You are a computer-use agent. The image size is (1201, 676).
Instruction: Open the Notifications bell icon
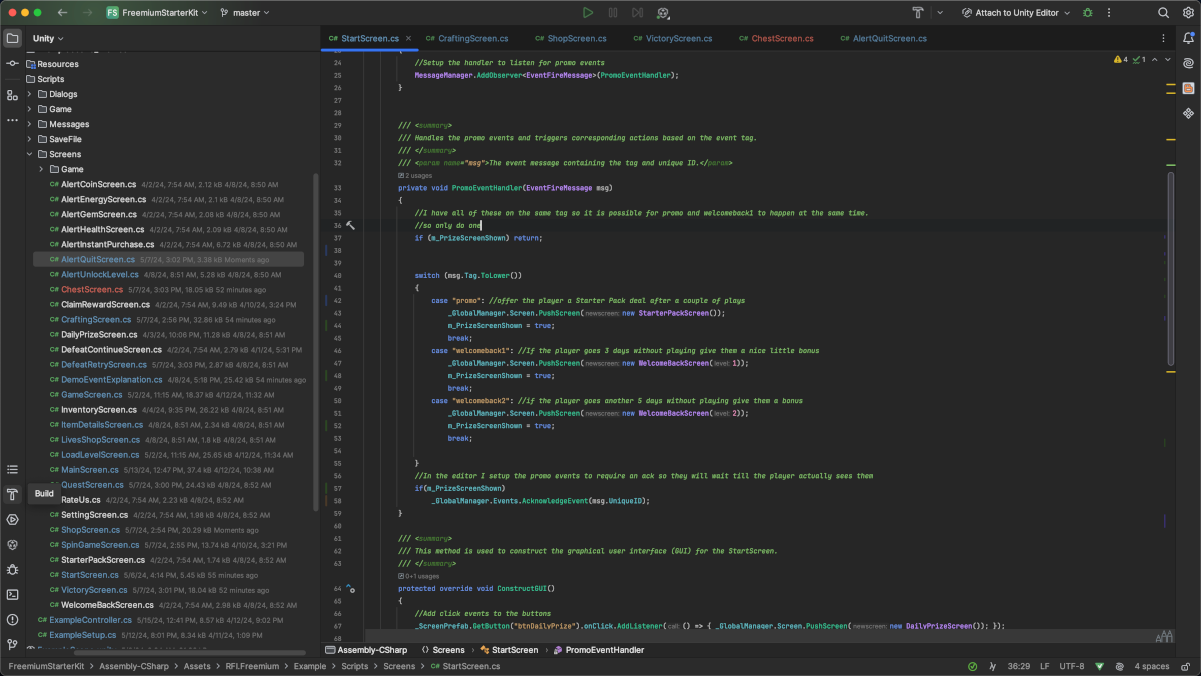[x=1188, y=38]
